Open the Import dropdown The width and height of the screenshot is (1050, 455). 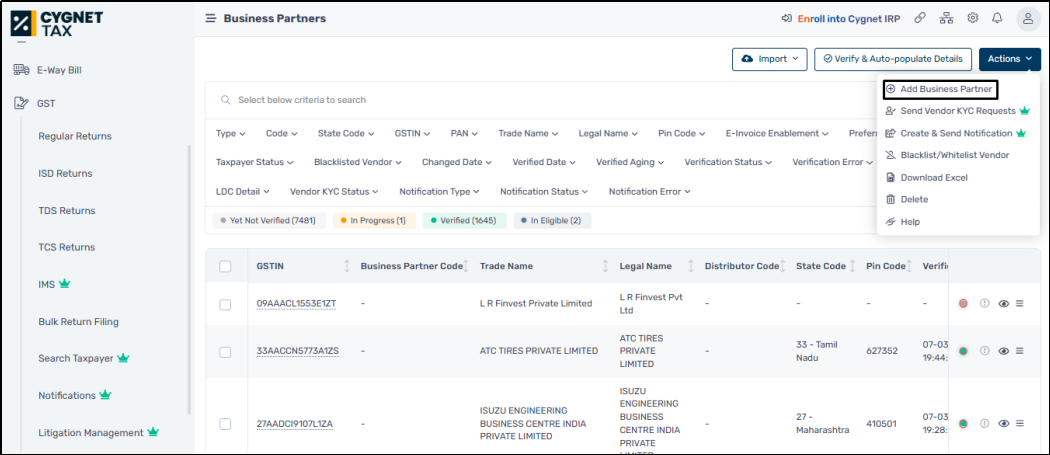tap(769, 59)
